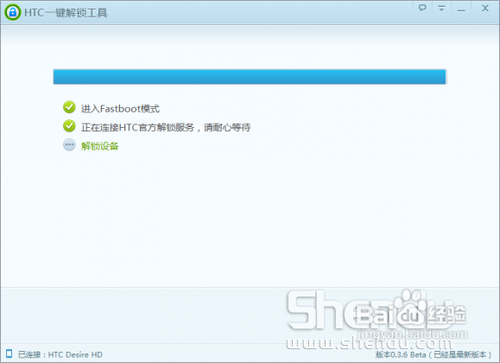Close the HTC unlock tool window
500x363 pixels.
(x=485, y=8)
